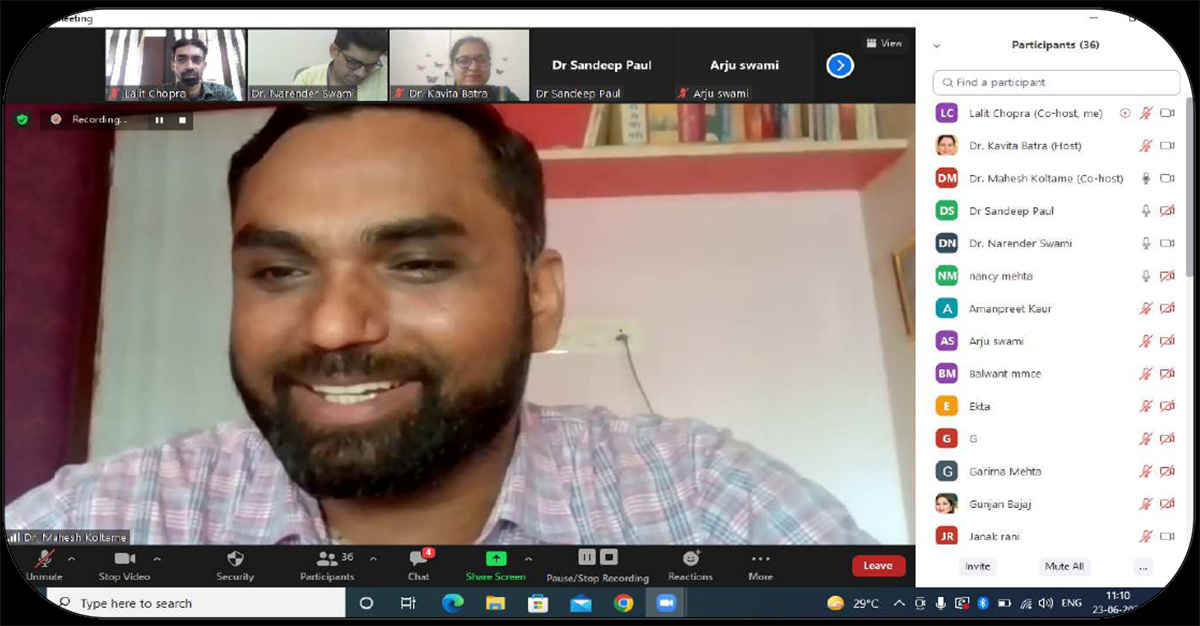Expand video options next to Stop Video
Viewport: 1200px width, 626px height.
(x=157, y=558)
